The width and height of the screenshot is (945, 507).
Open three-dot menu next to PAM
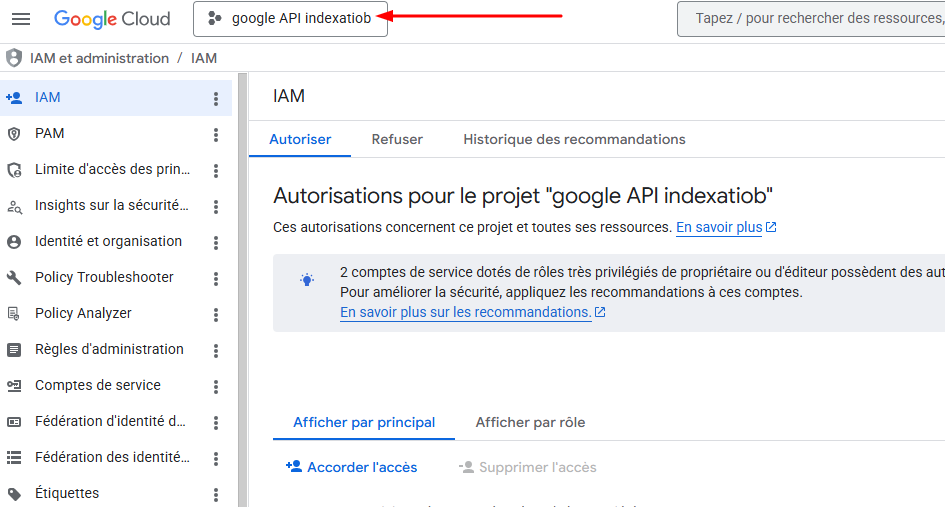pyautogui.click(x=216, y=134)
